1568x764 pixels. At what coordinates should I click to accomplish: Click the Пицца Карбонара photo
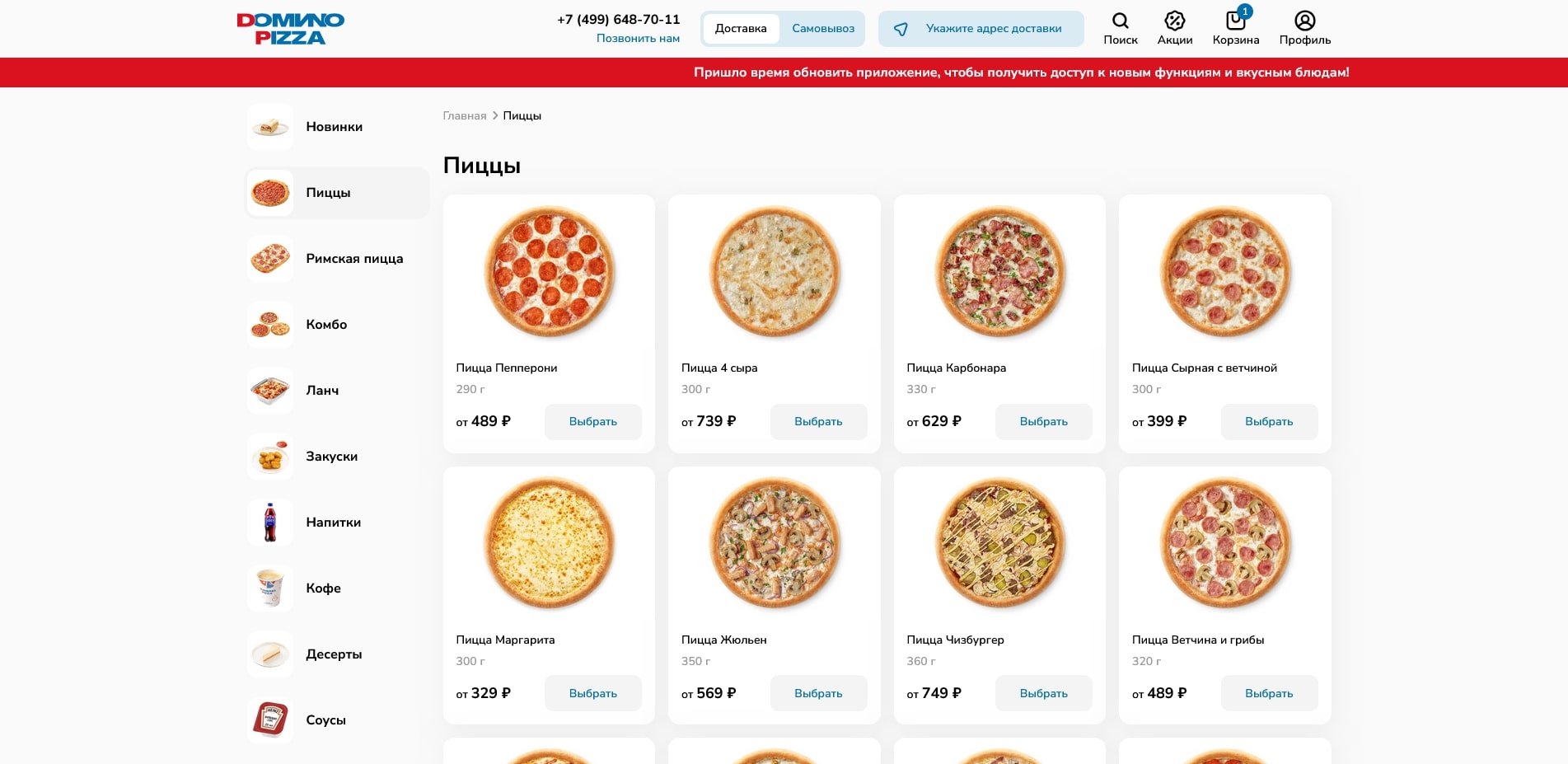click(x=999, y=272)
